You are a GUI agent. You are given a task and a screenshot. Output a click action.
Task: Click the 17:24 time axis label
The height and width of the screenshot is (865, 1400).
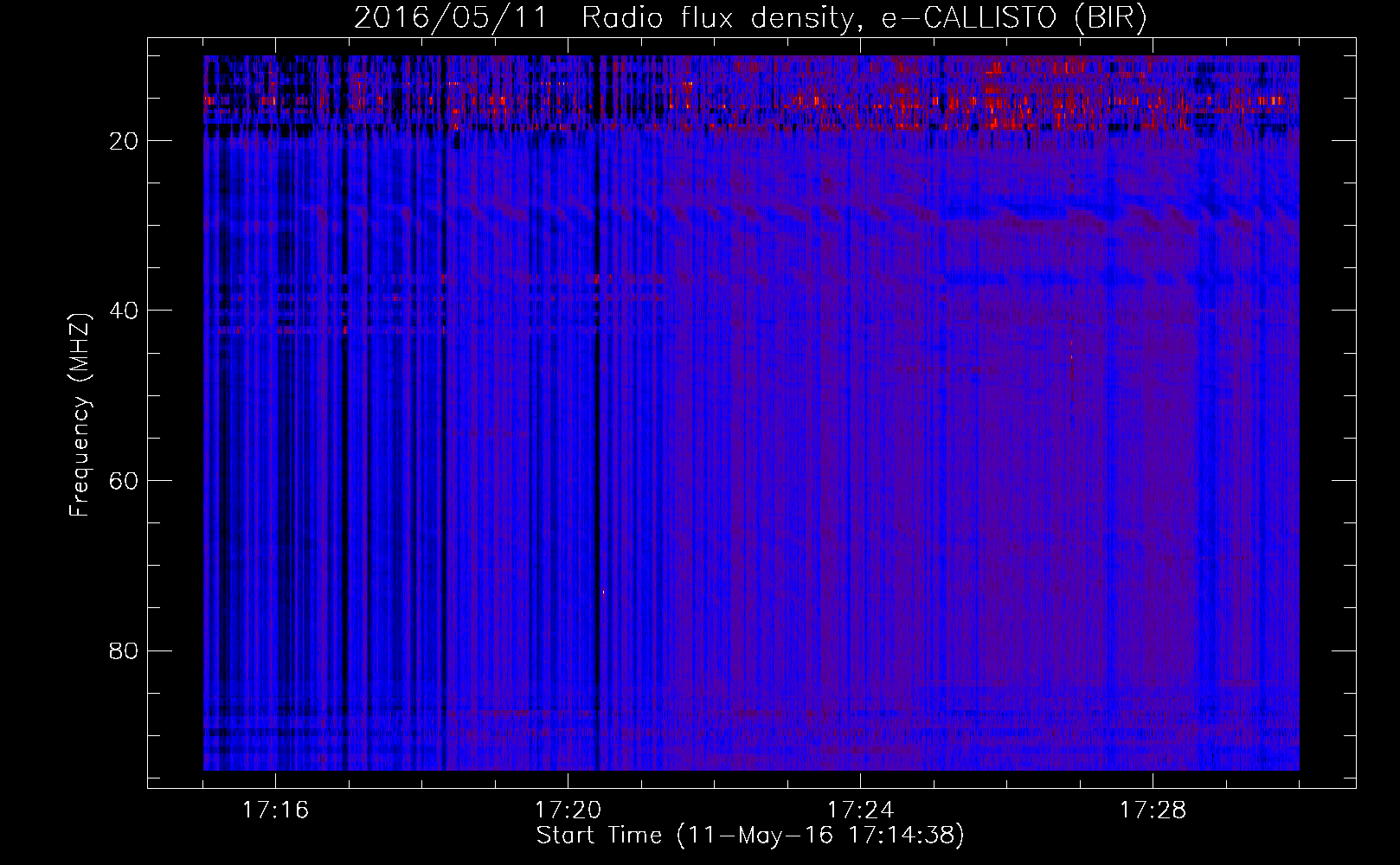coord(861,811)
